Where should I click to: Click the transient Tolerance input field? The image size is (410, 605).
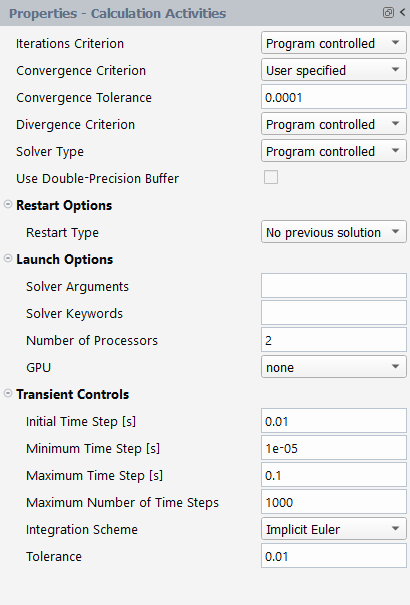pos(334,556)
